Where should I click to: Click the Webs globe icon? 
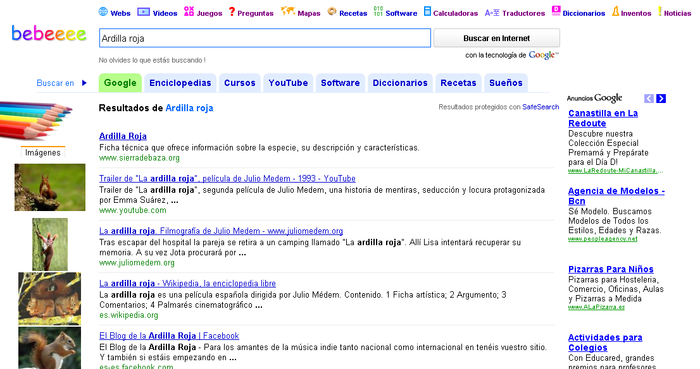tap(103, 12)
